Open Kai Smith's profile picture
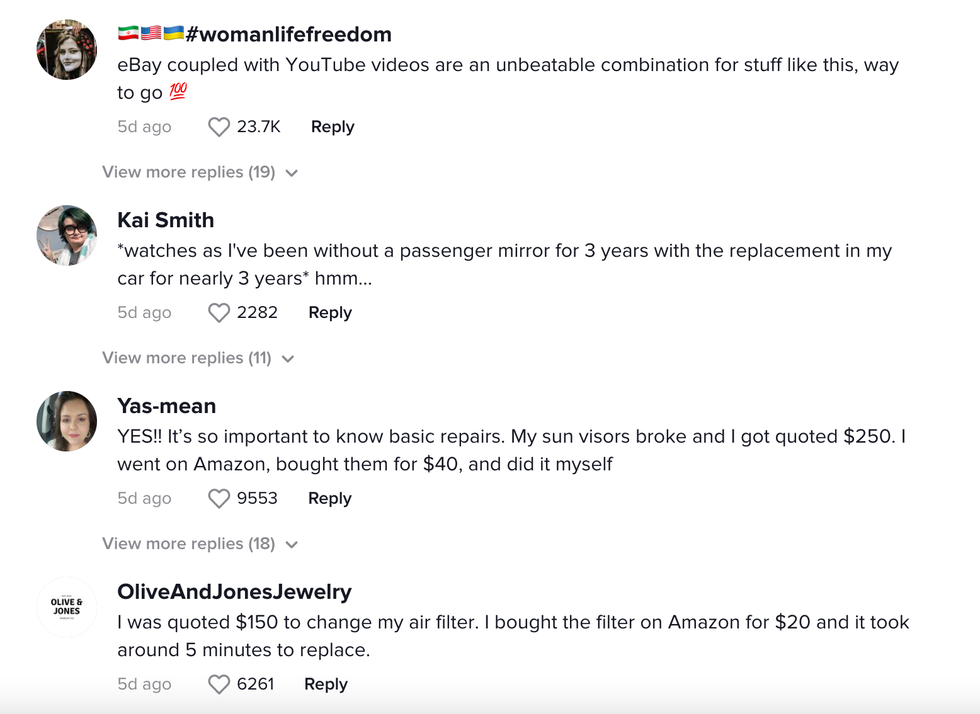This screenshot has height=714, width=980. [66, 235]
